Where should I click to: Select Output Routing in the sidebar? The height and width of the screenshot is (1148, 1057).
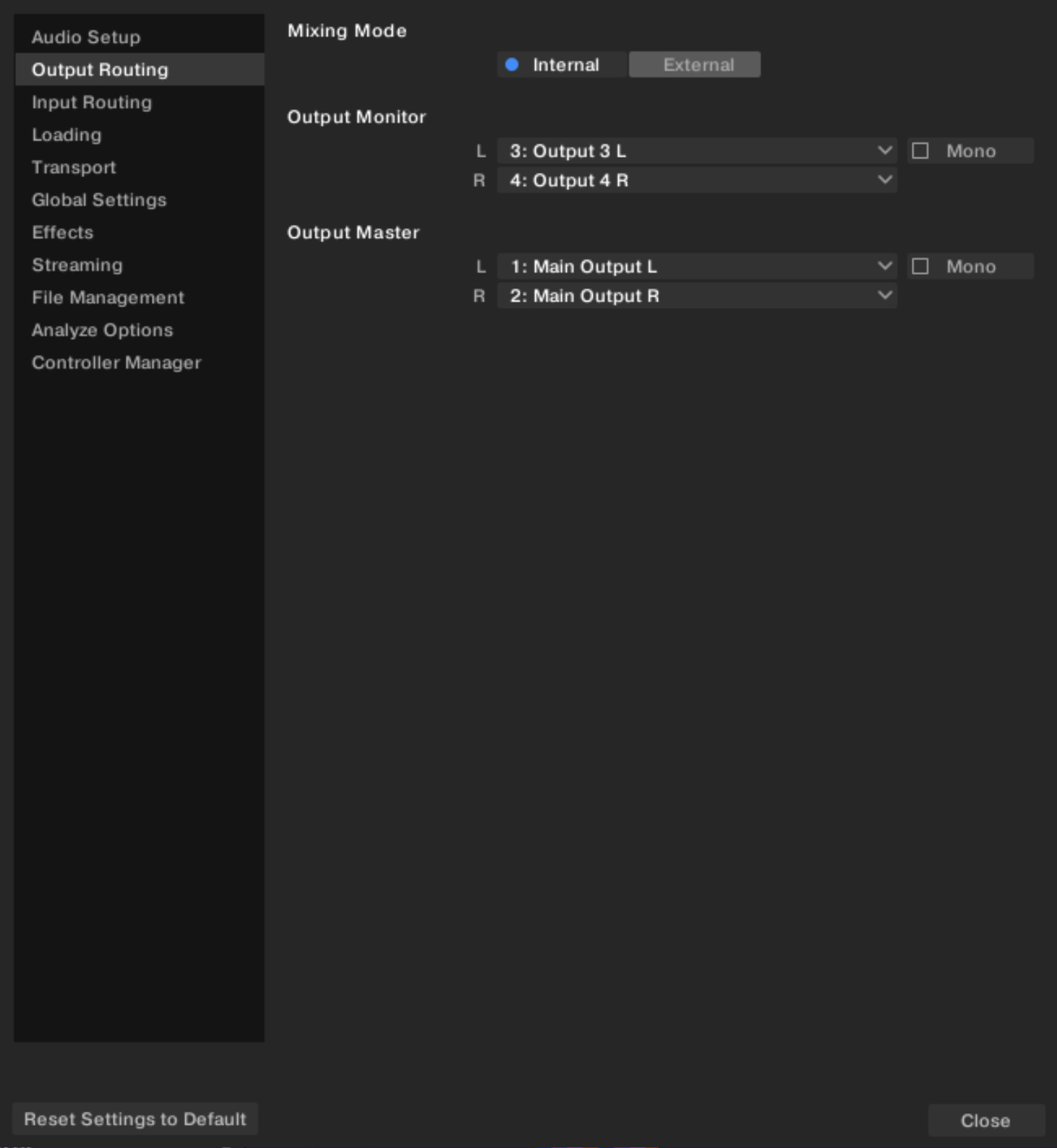(139, 69)
